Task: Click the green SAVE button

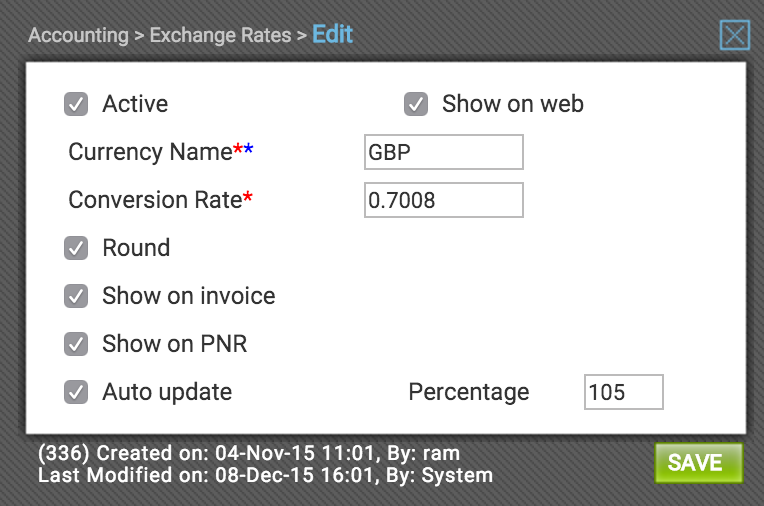Action: [699, 463]
